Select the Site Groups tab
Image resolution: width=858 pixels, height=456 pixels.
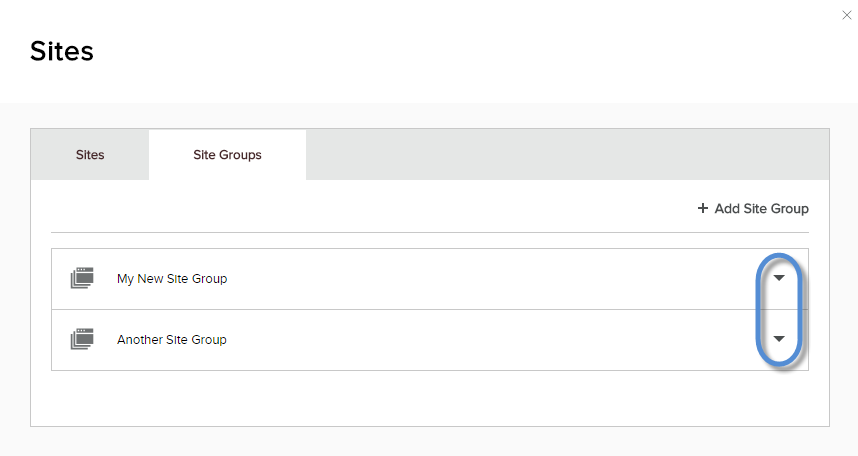point(227,155)
